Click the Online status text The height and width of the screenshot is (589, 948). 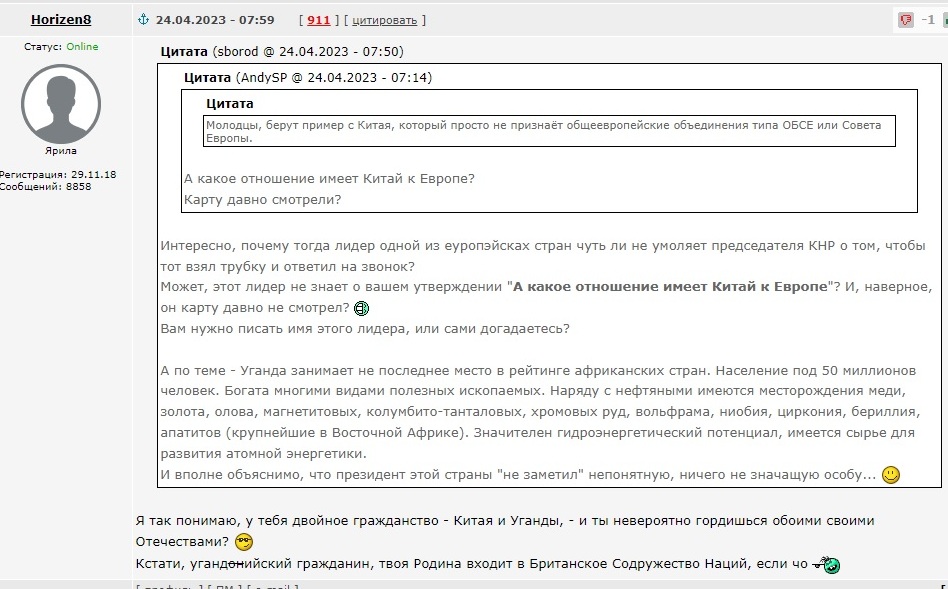coord(82,47)
